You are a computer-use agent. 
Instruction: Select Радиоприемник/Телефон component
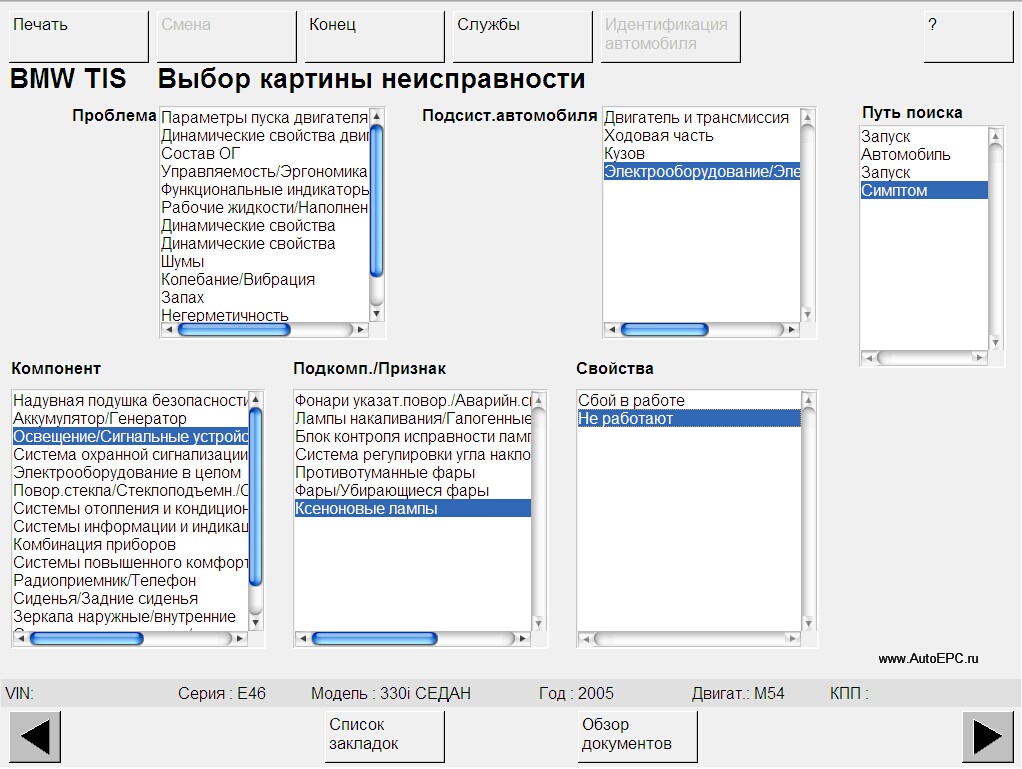130,581
